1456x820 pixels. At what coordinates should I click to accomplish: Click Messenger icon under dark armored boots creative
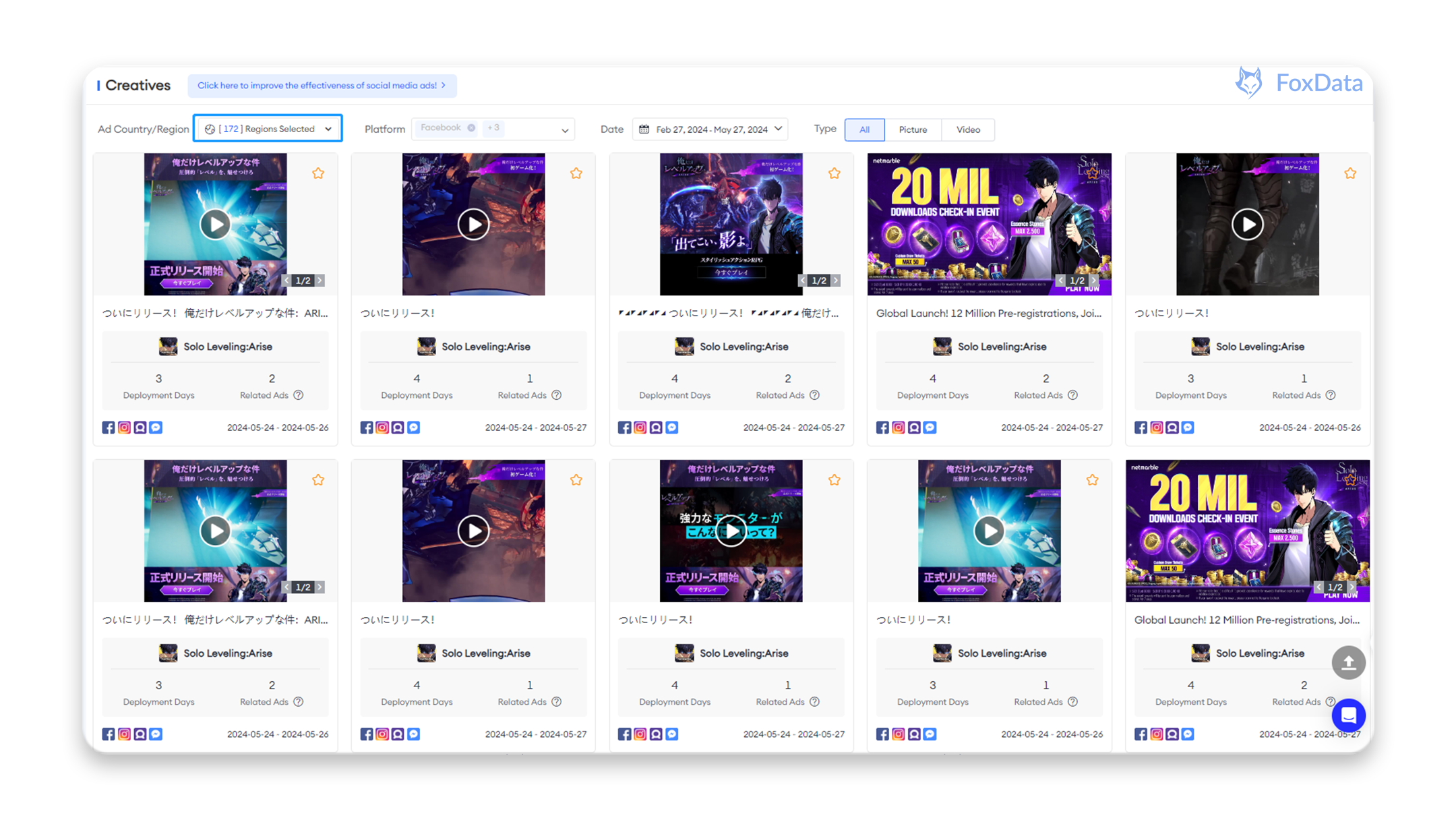click(x=1188, y=428)
